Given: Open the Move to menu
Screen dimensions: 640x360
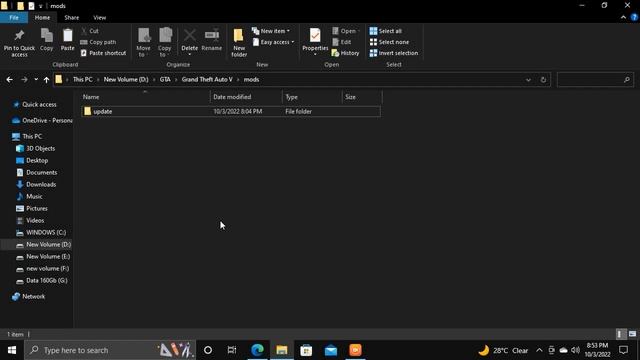Looking at the screenshot, I should (x=143, y=42).
